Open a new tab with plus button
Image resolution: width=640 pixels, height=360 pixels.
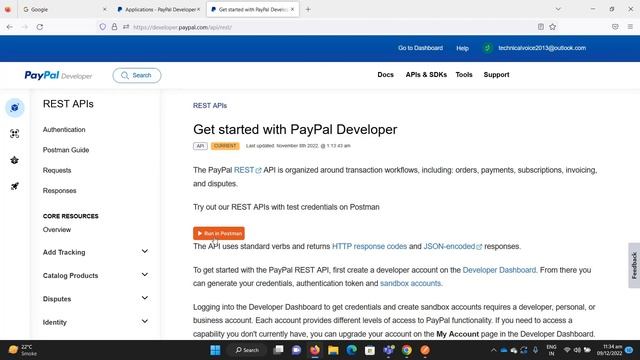point(308,9)
